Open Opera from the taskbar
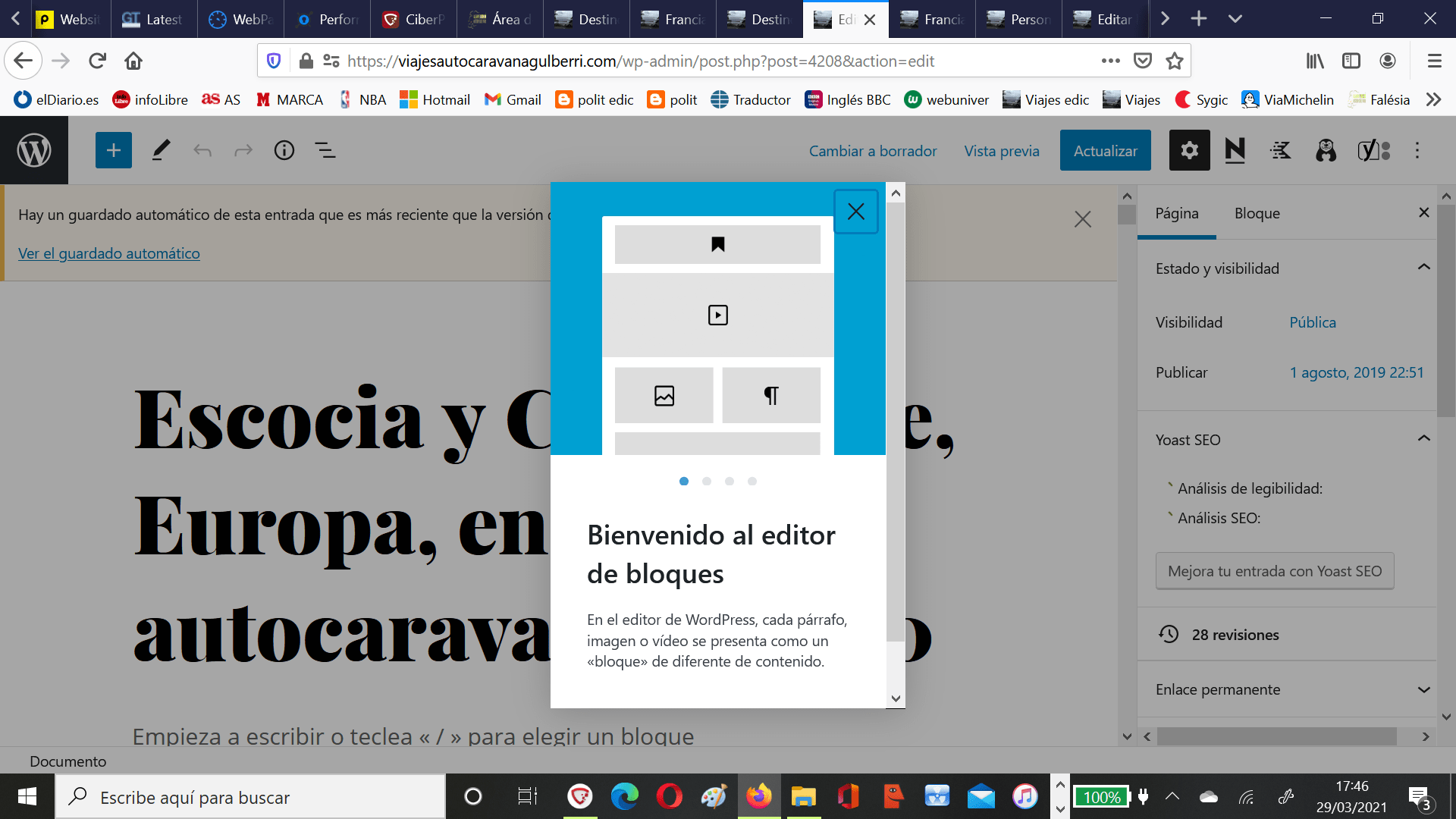The width and height of the screenshot is (1456, 819). pyautogui.click(x=669, y=796)
